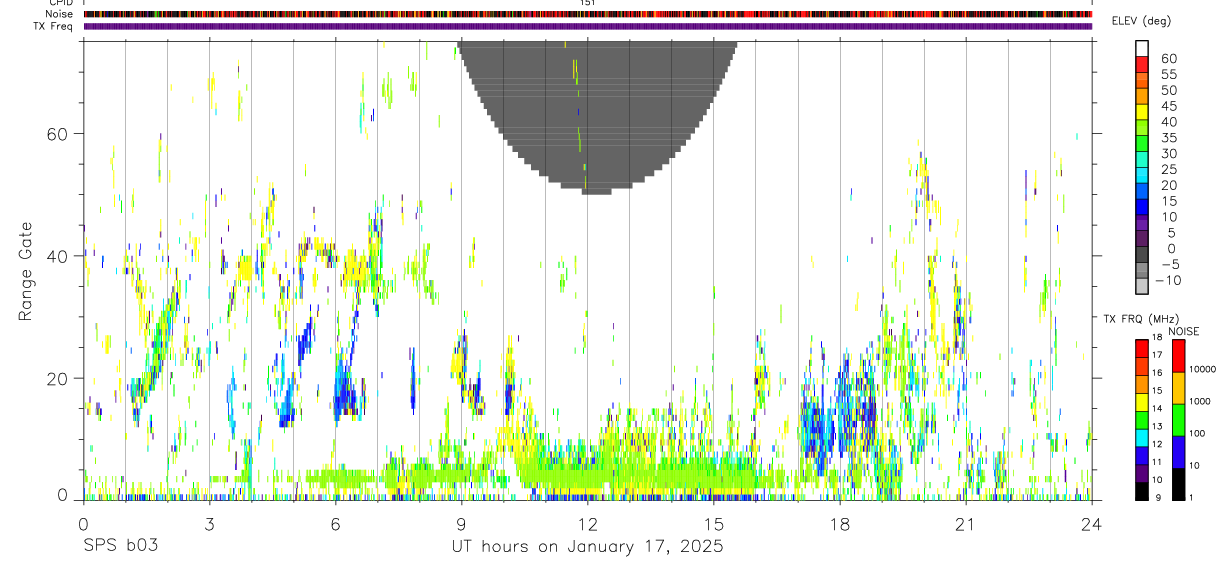Click the '9' tick on UT hours axis
This screenshot has width=1228, height=567.
tap(461, 524)
